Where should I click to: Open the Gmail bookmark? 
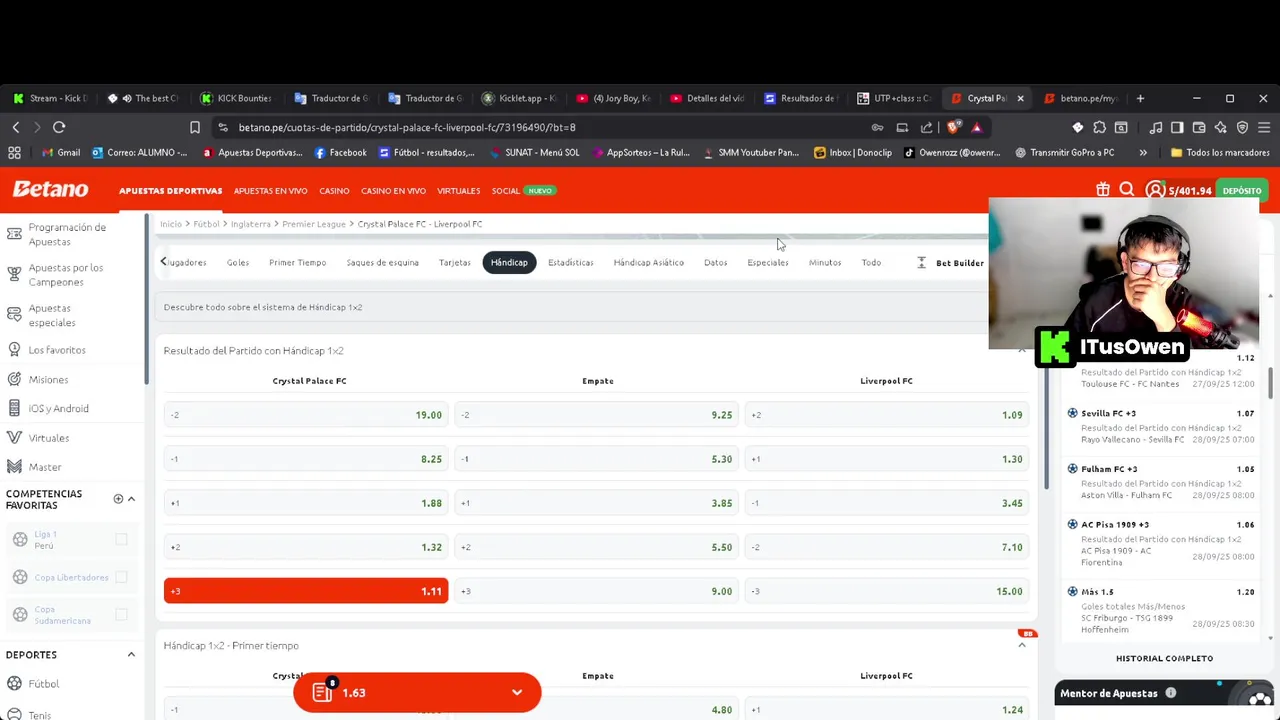[61, 153]
